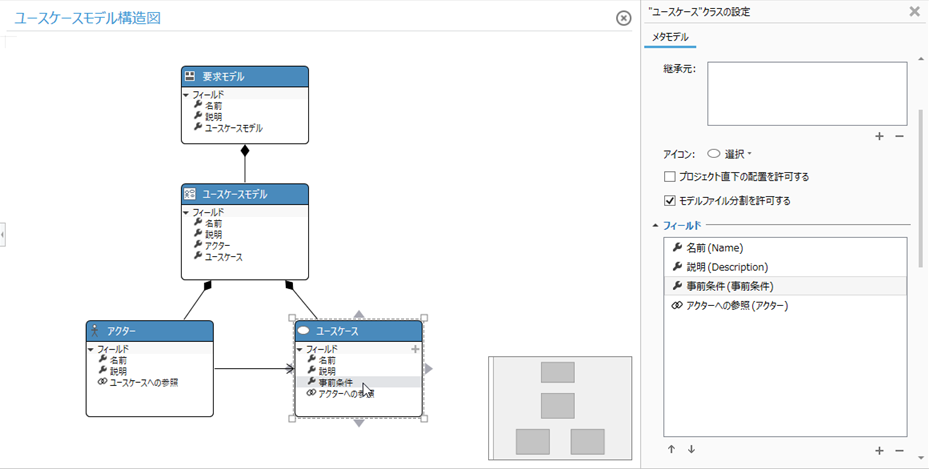The width and height of the screenshot is (929, 469).
Task: Enable プロジェクト直下の配置を許可する checkbox
Action: (x=670, y=177)
